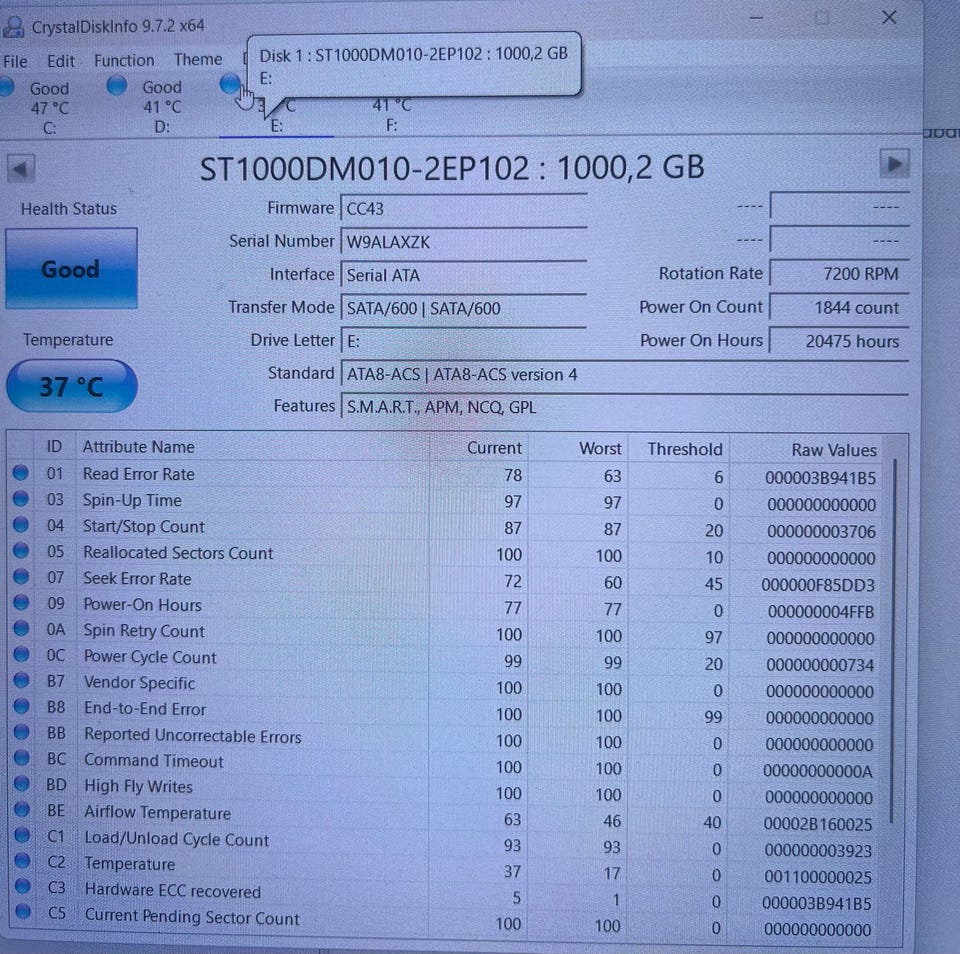Click raw value 000000003706 of Start/Stop Count
This screenshot has width=960, height=954.
(x=821, y=531)
